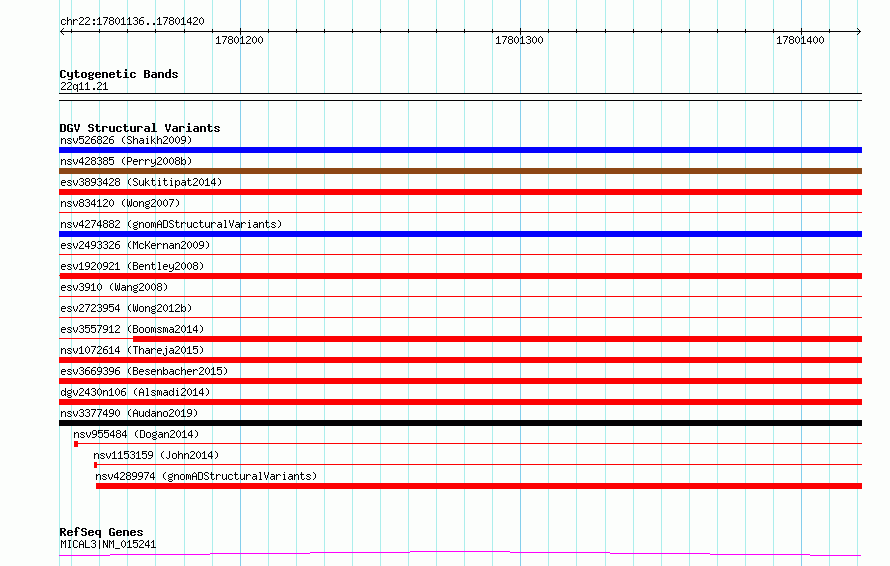Click the Cytogenetic Bands track title
Image resolution: width=890 pixels, height=566 pixels.
(x=119, y=74)
